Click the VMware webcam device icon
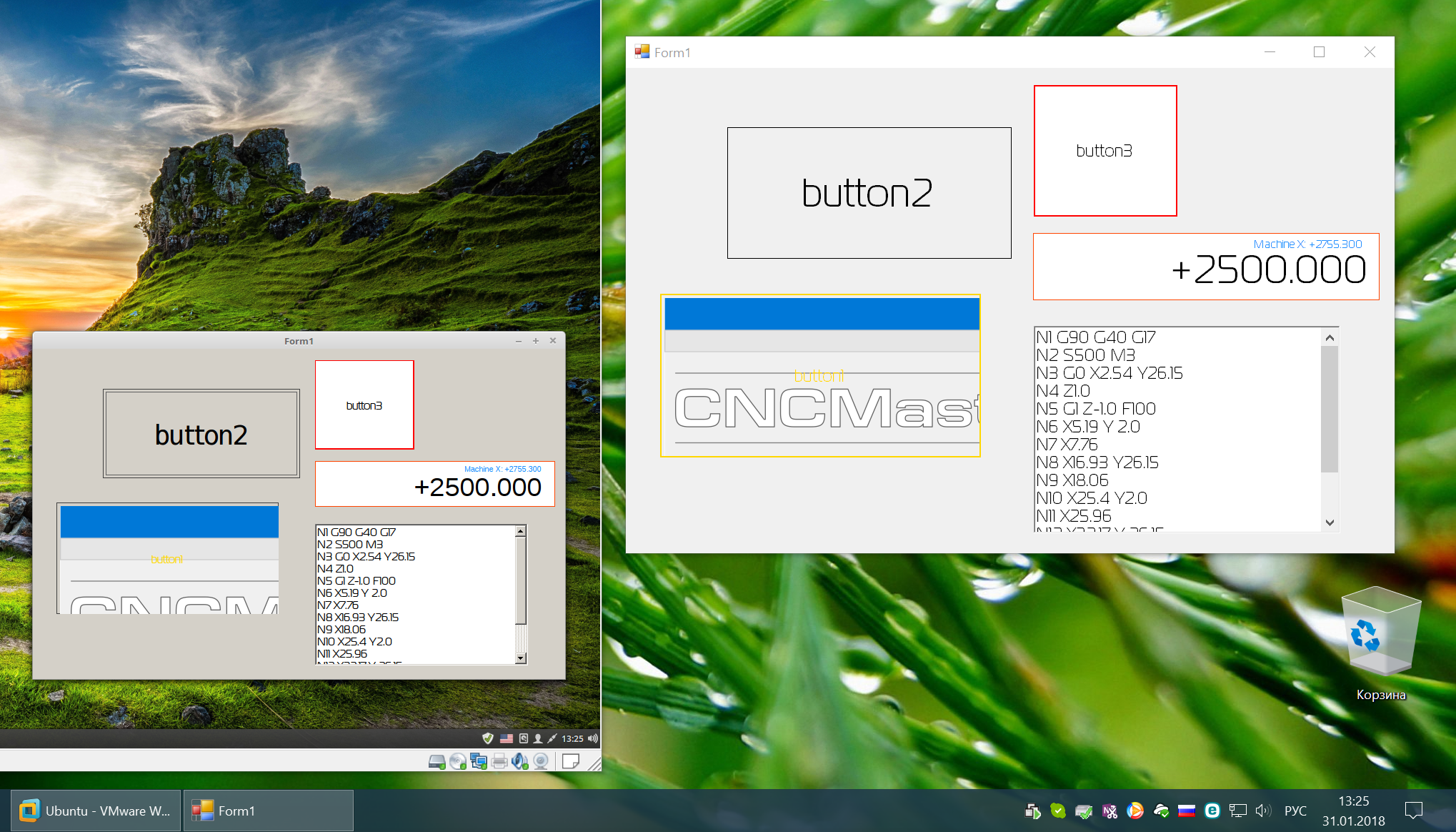This screenshot has width=1456, height=832. pyautogui.click(x=542, y=762)
